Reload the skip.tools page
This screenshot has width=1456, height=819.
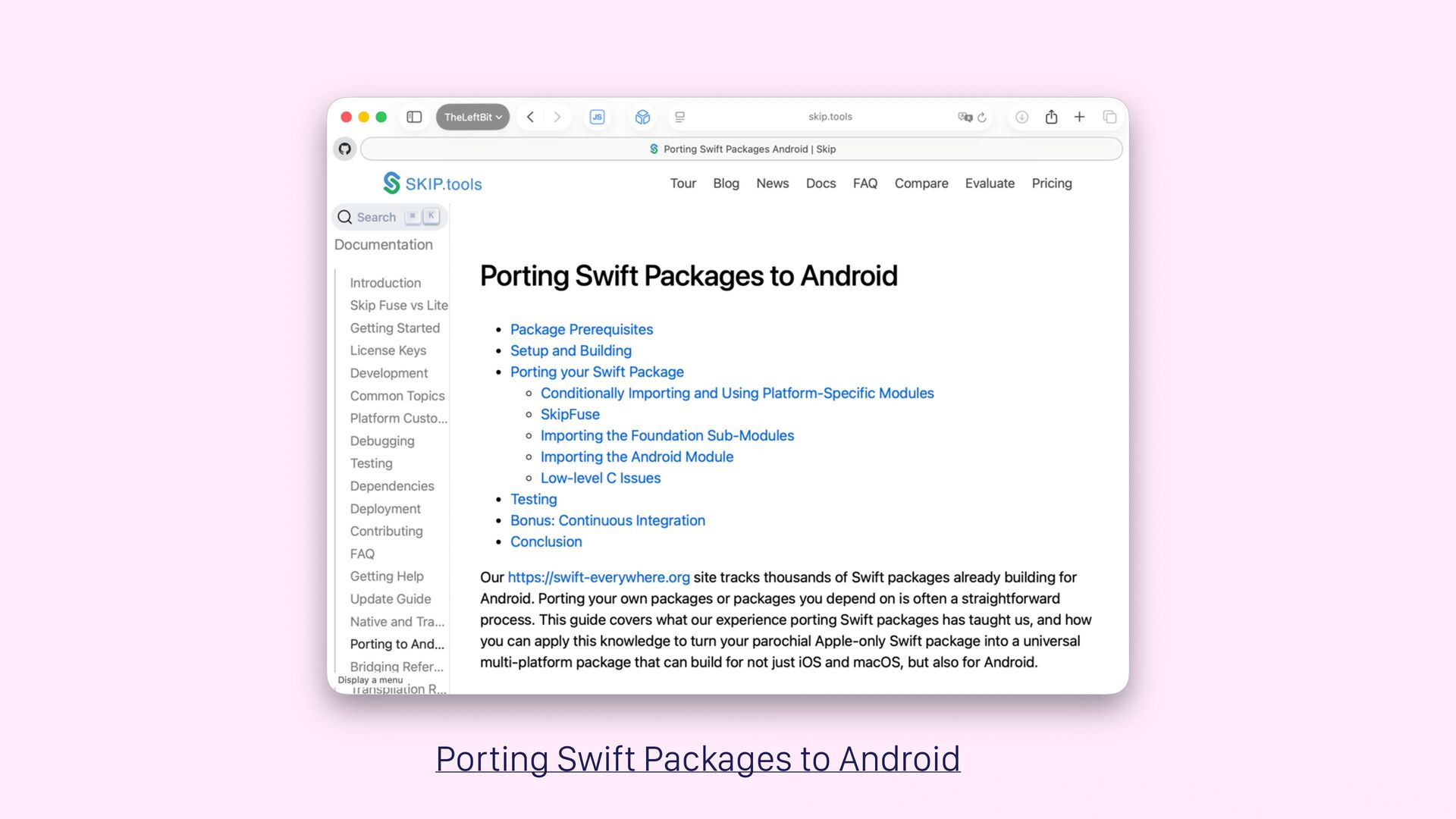pyautogui.click(x=982, y=117)
